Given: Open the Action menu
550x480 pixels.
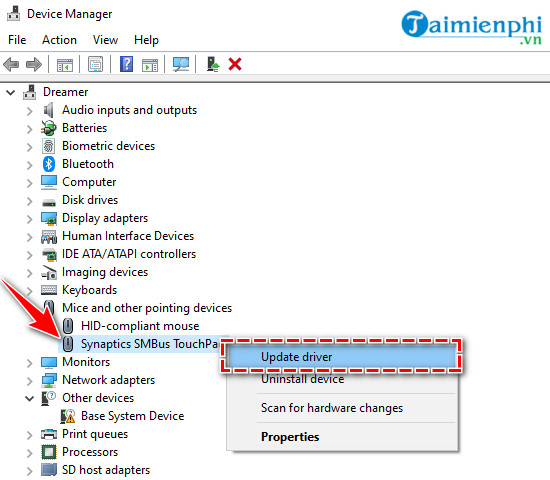Looking at the screenshot, I should pos(59,40).
